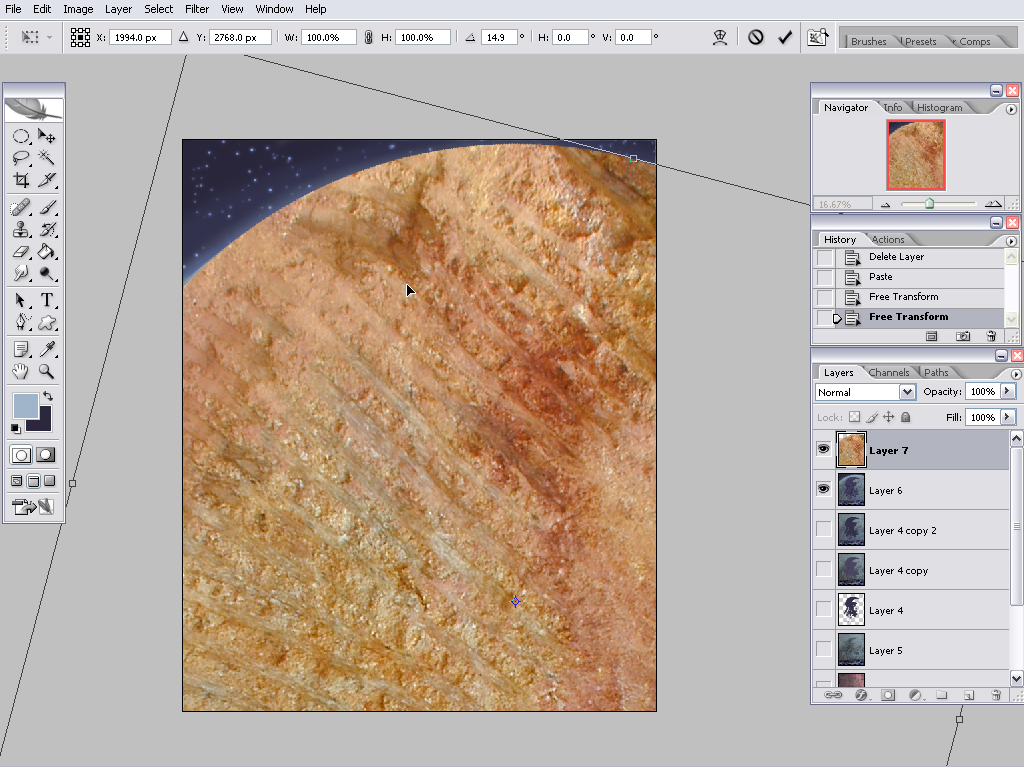Add layer mask icon
The image size is (1024, 768).
pyautogui.click(x=888, y=696)
